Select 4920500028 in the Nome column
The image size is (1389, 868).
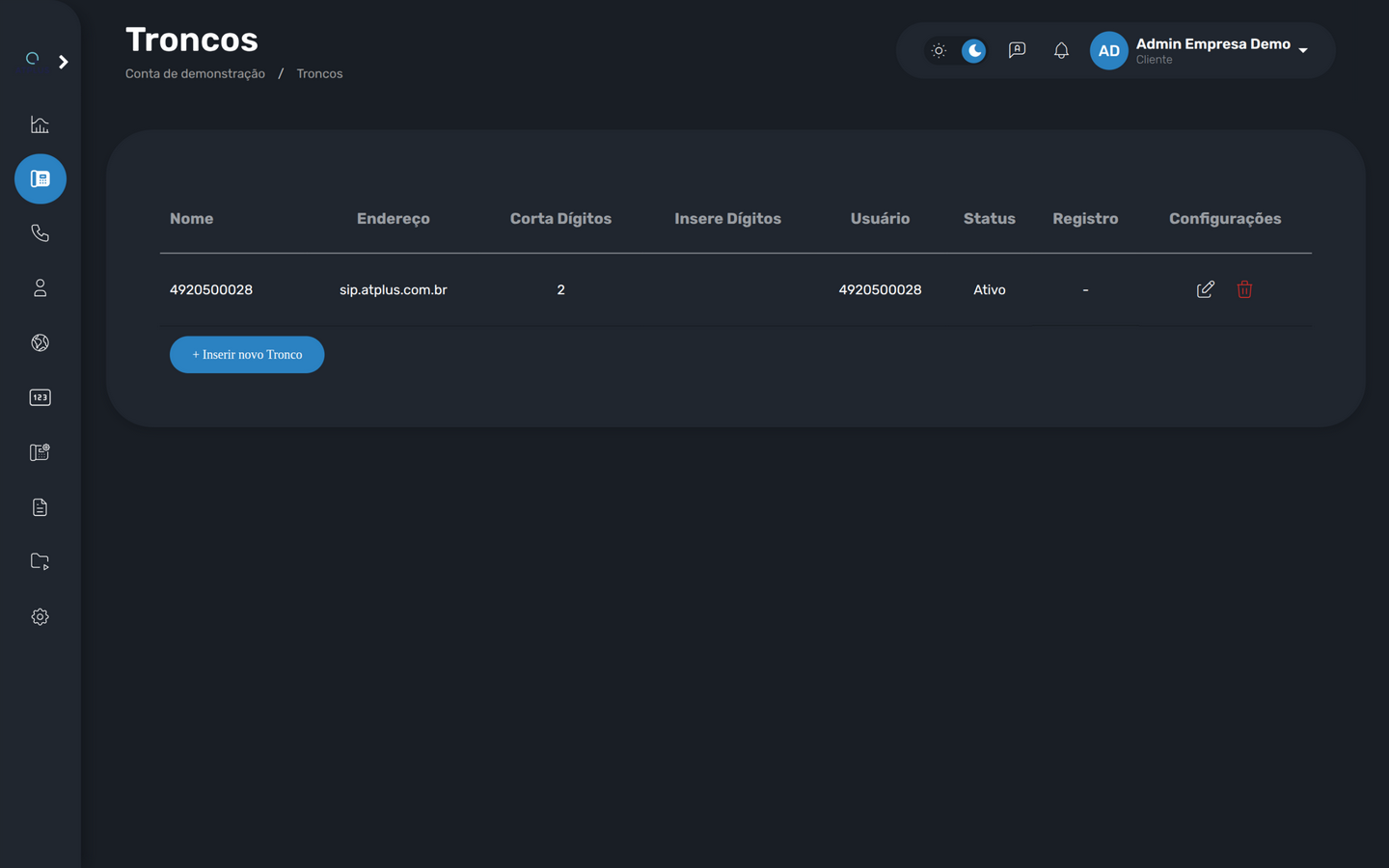pyautogui.click(x=211, y=289)
